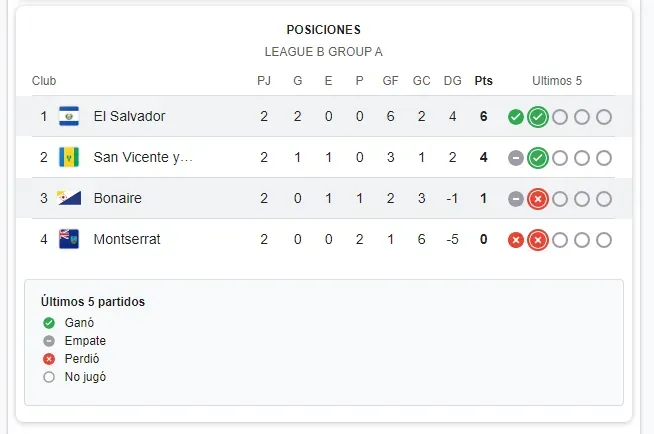Open the San Vicente y… team link
This screenshot has width=654, height=434.
[x=142, y=157]
